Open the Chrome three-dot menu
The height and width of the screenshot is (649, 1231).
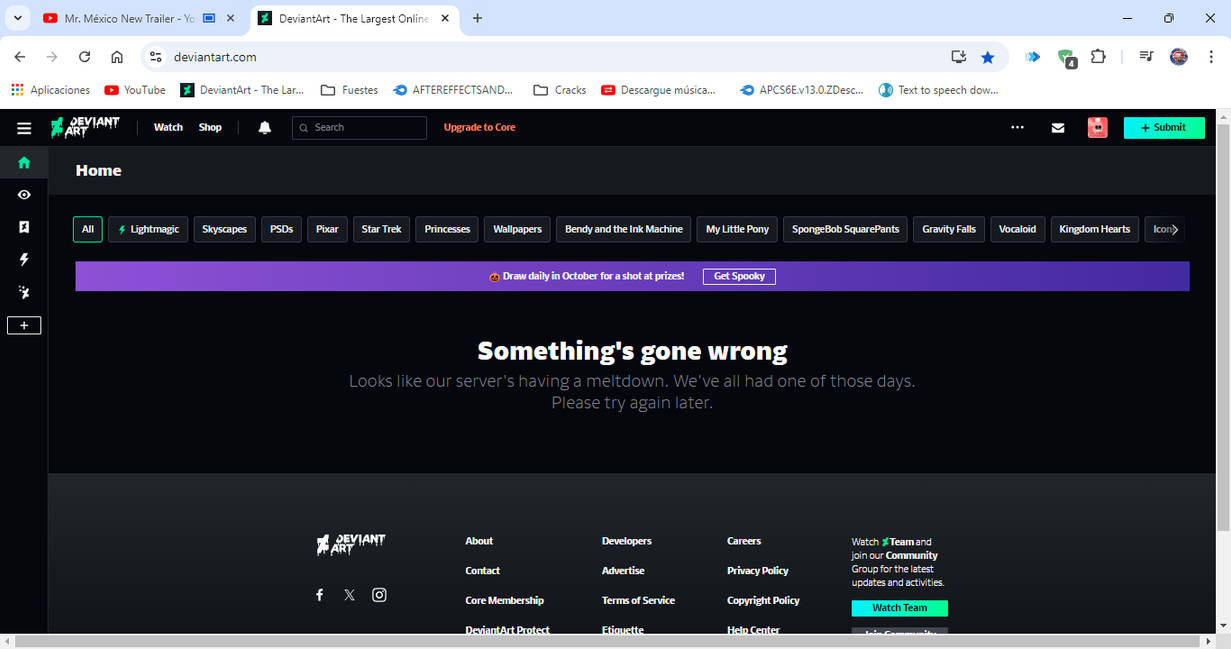tap(1211, 57)
